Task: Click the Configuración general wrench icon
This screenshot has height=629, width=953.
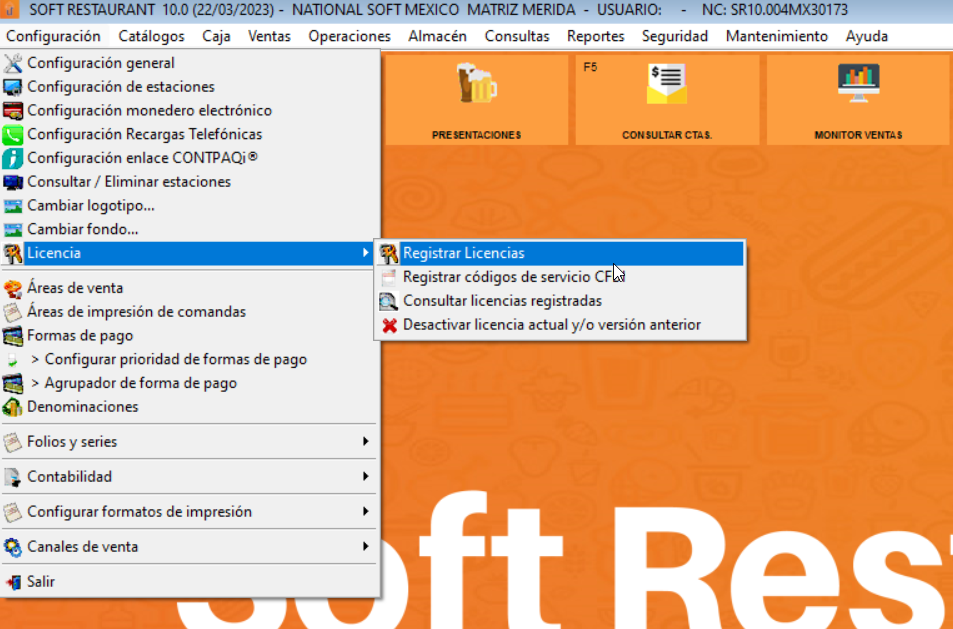Action: (x=13, y=63)
